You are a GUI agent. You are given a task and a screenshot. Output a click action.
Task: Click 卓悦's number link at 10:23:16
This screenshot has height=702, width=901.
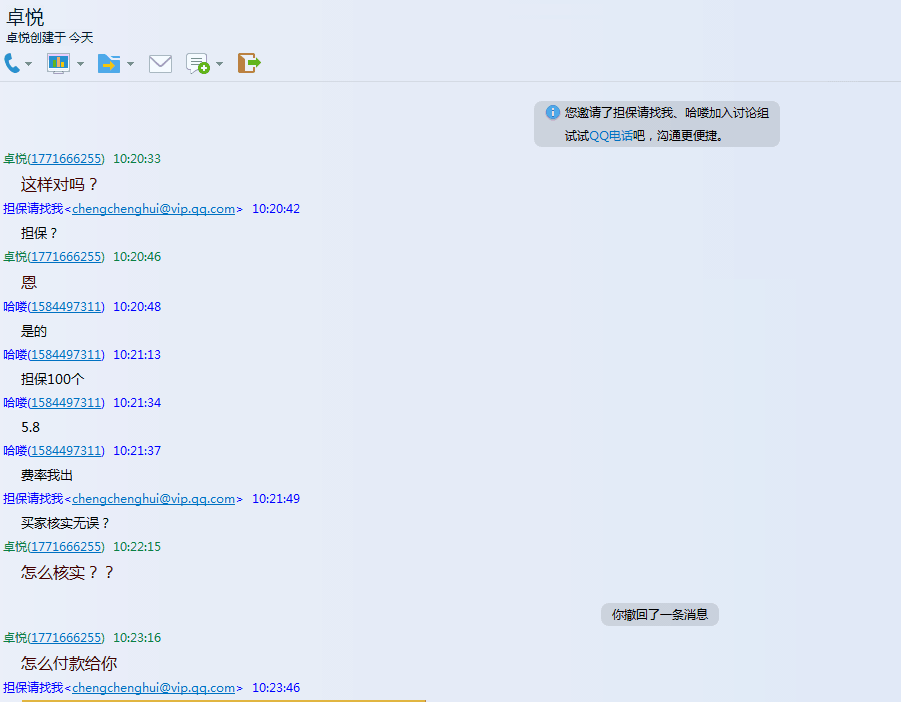(x=66, y=638)
